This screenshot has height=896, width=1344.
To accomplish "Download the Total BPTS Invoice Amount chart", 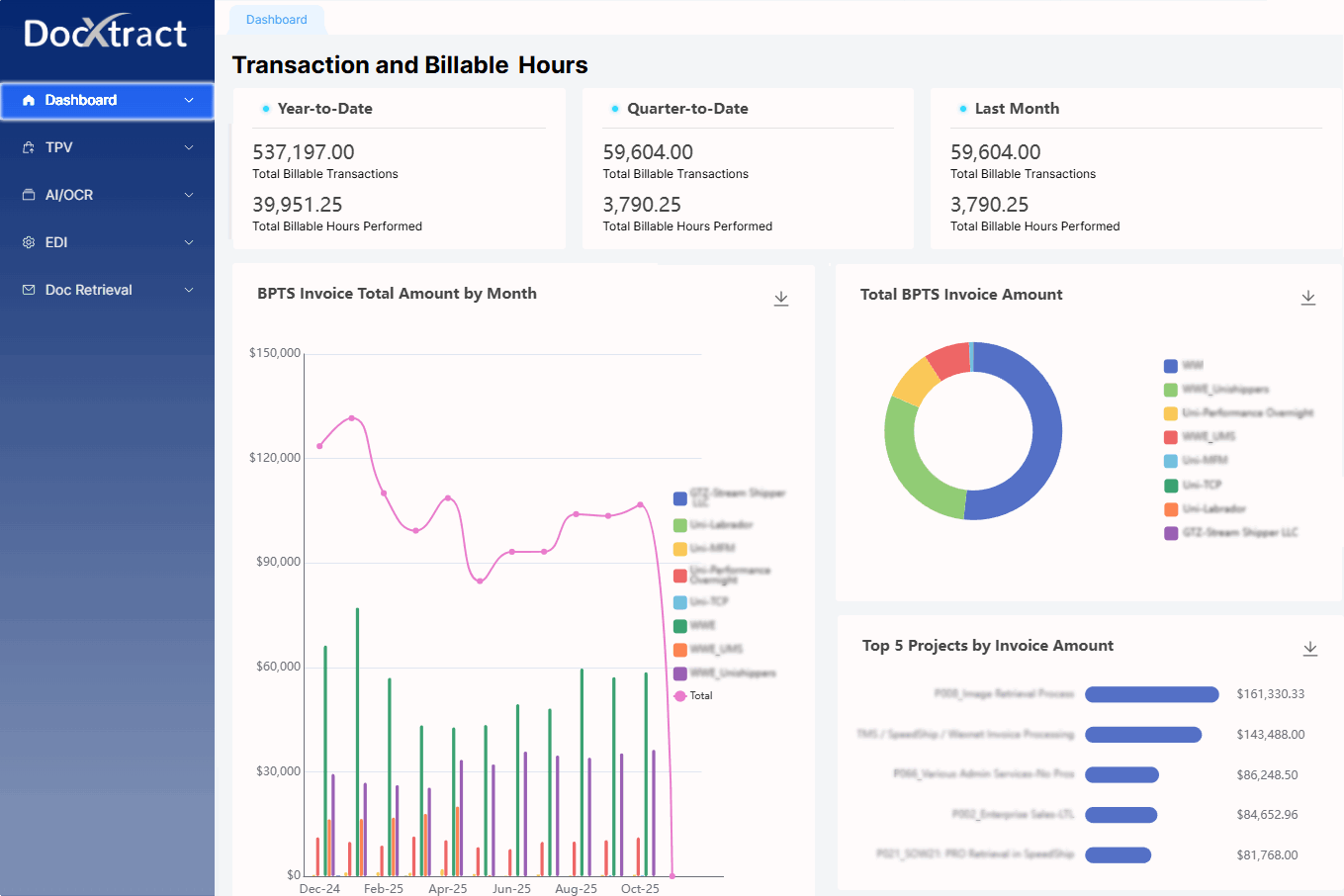I will pyautogui.click(x=1307, y=298).
